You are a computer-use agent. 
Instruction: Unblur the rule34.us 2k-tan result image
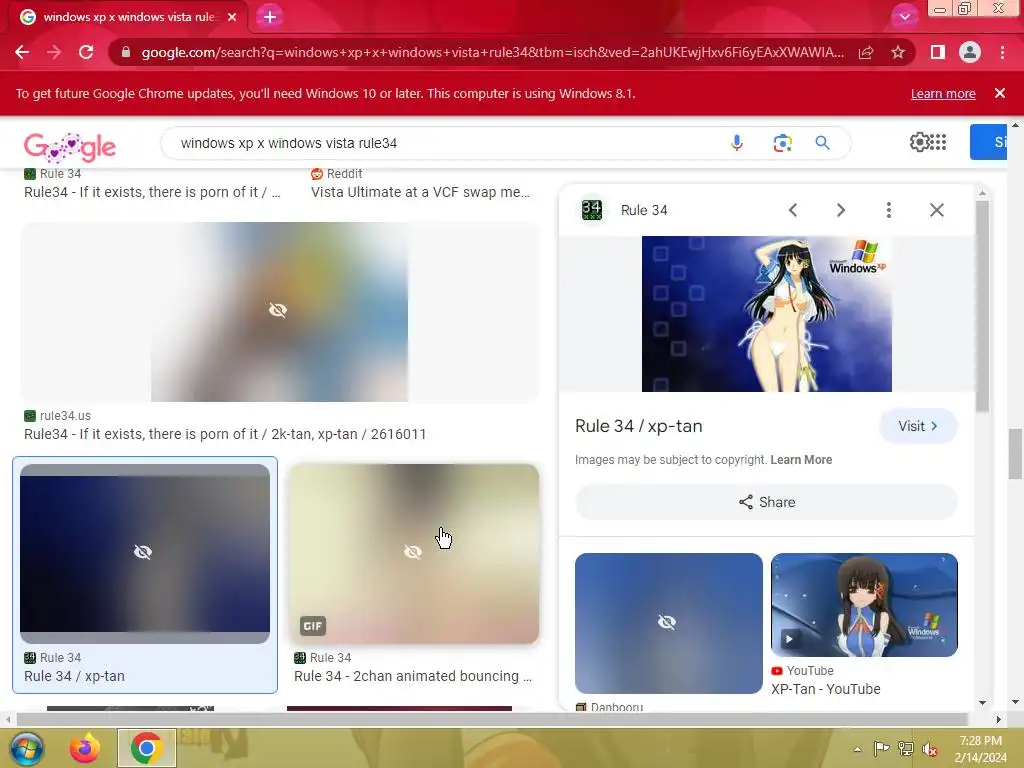[x=279, y=312]
